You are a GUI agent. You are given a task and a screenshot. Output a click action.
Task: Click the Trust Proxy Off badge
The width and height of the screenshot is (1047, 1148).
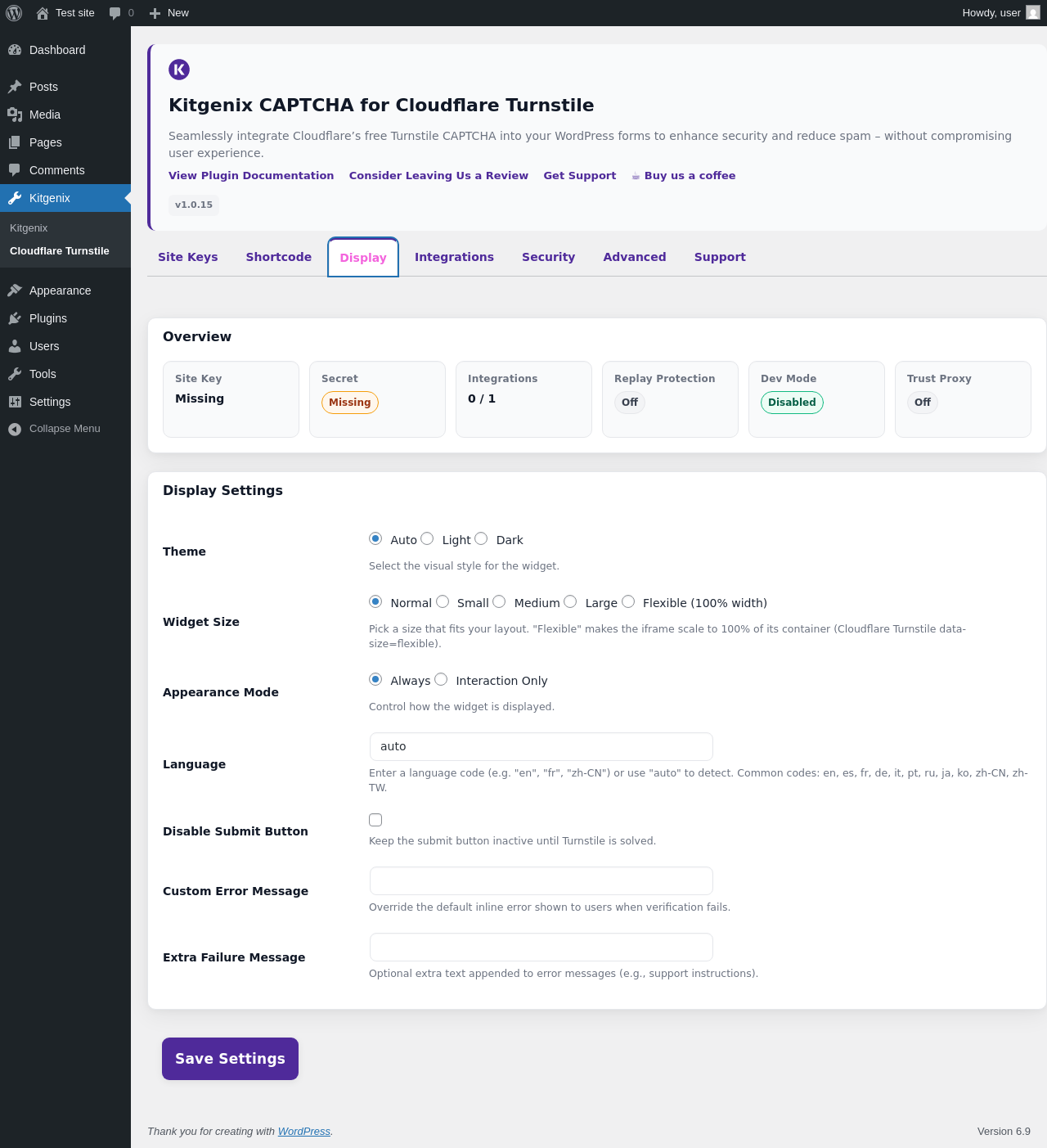(923, 403)
